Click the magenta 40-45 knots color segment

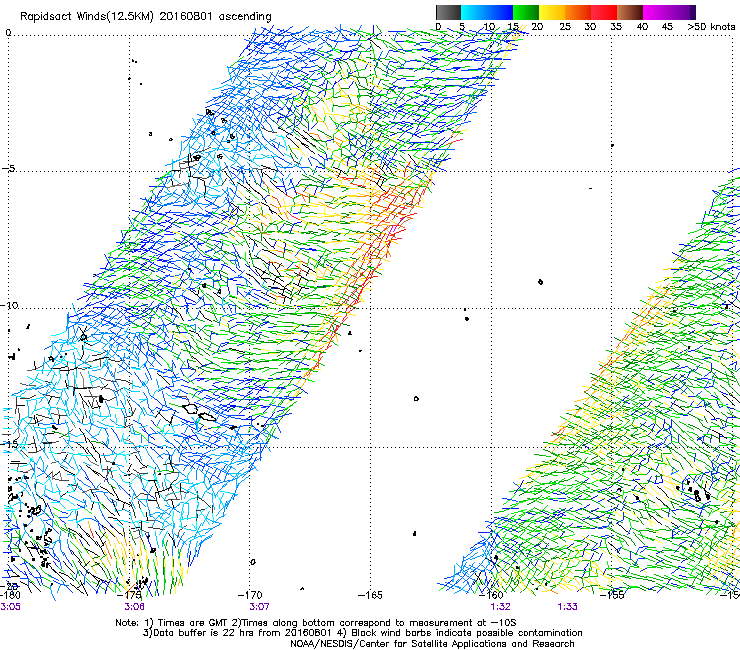(x=656, y=12)
